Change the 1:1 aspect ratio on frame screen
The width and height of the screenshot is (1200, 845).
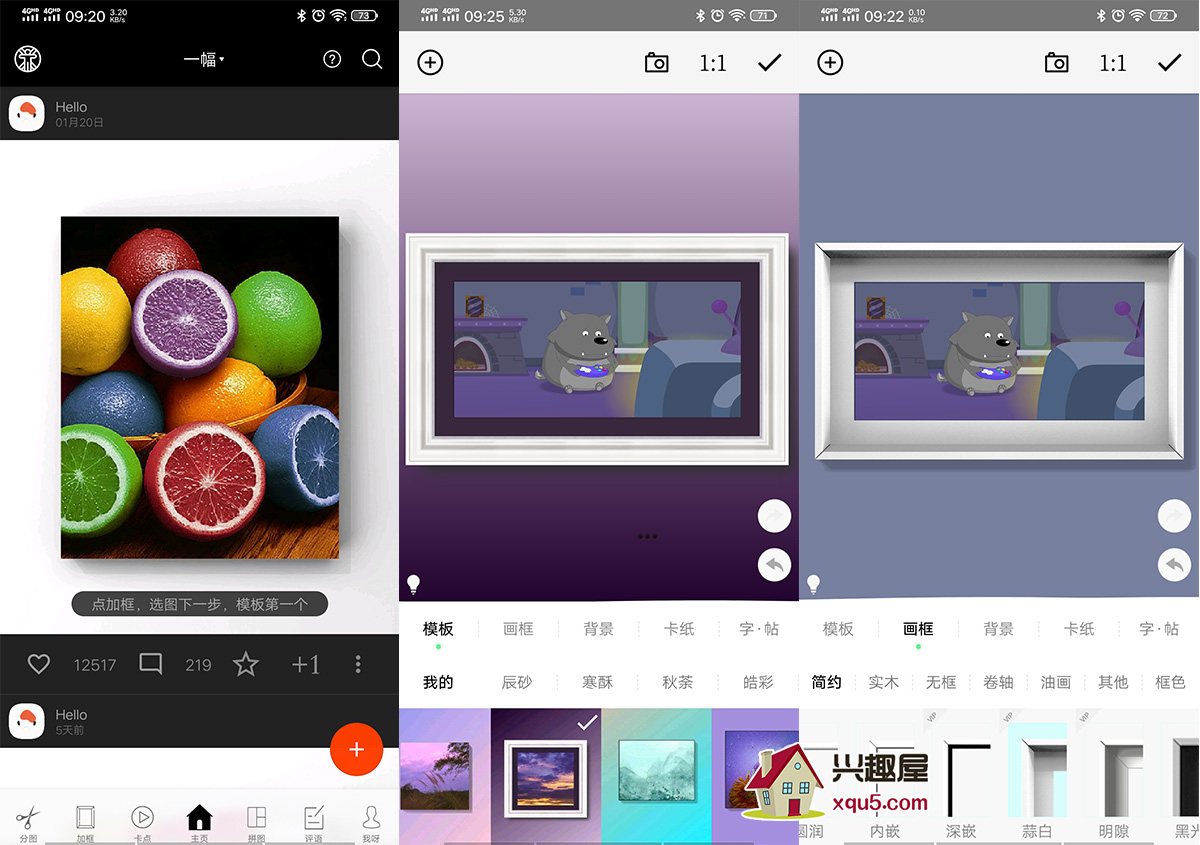[x=1113, y=63]
